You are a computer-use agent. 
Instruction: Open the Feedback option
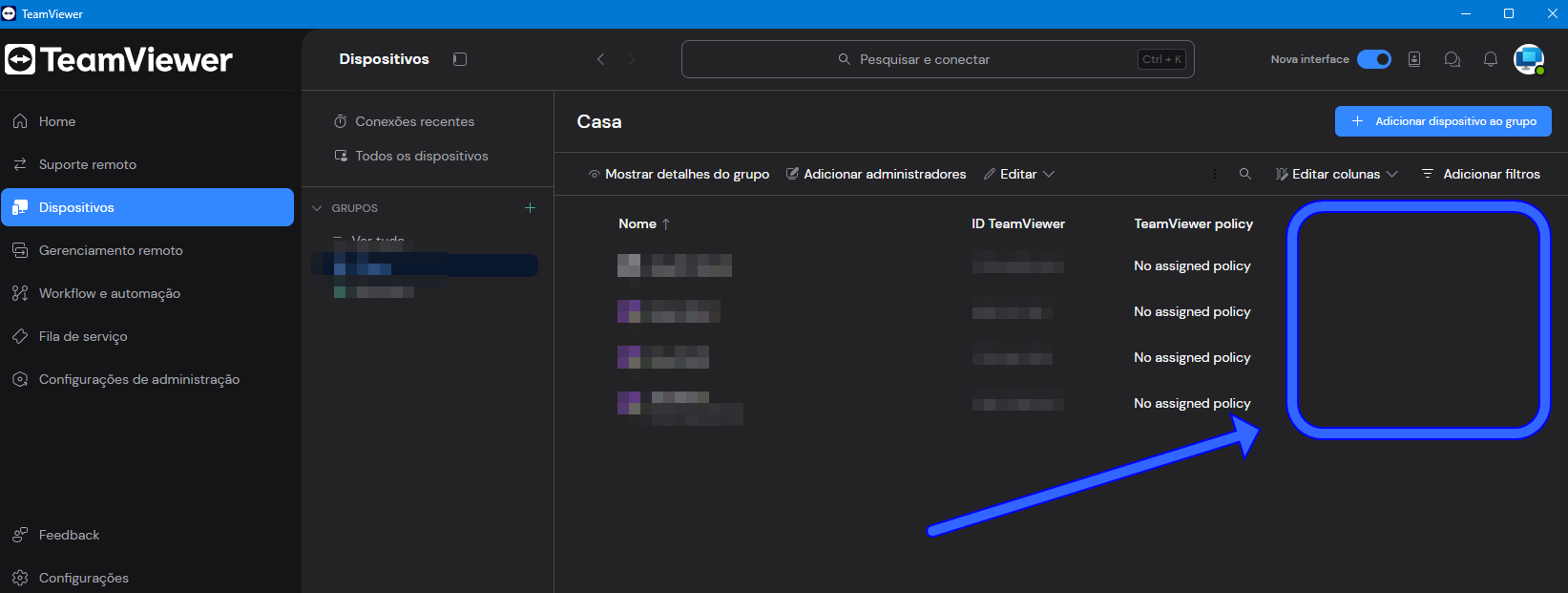[x=69, y=535]
